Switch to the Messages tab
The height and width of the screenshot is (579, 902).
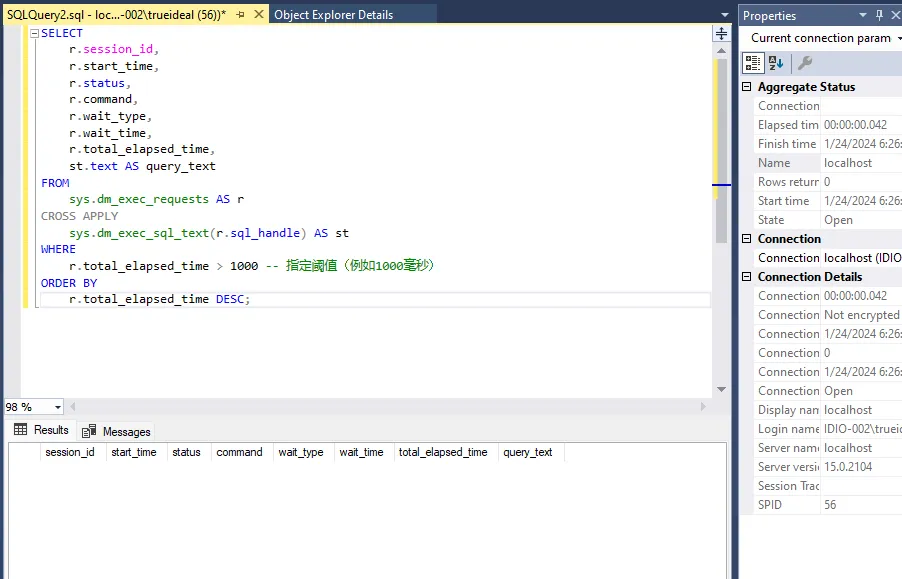(117, 432)
